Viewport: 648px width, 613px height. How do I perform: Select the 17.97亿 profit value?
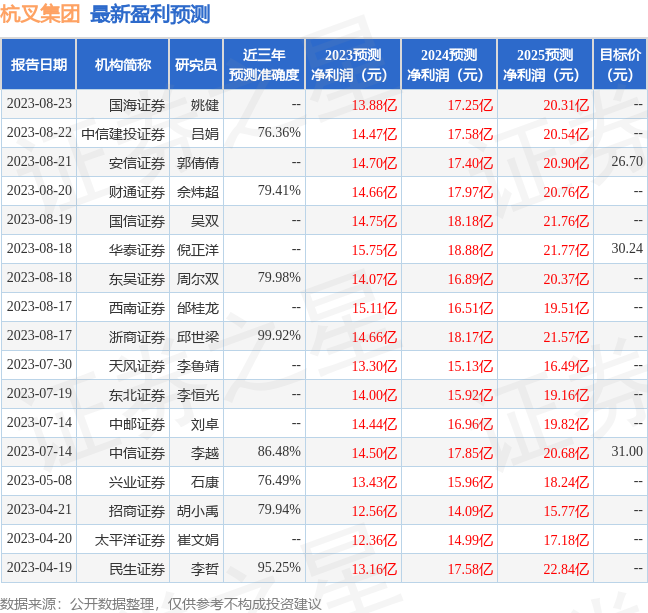click(x=470, y=192)
